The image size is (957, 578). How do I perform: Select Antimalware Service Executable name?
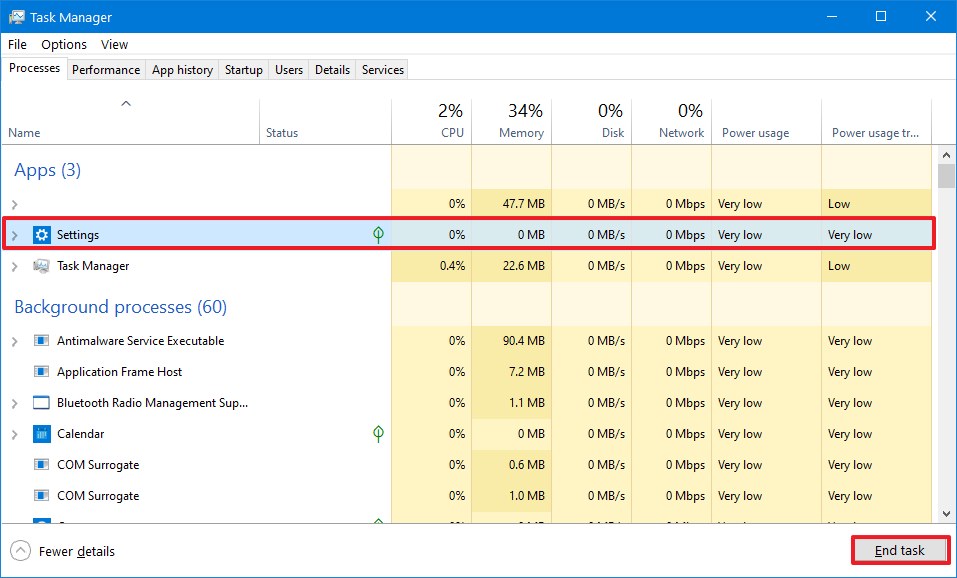point(140,341)
